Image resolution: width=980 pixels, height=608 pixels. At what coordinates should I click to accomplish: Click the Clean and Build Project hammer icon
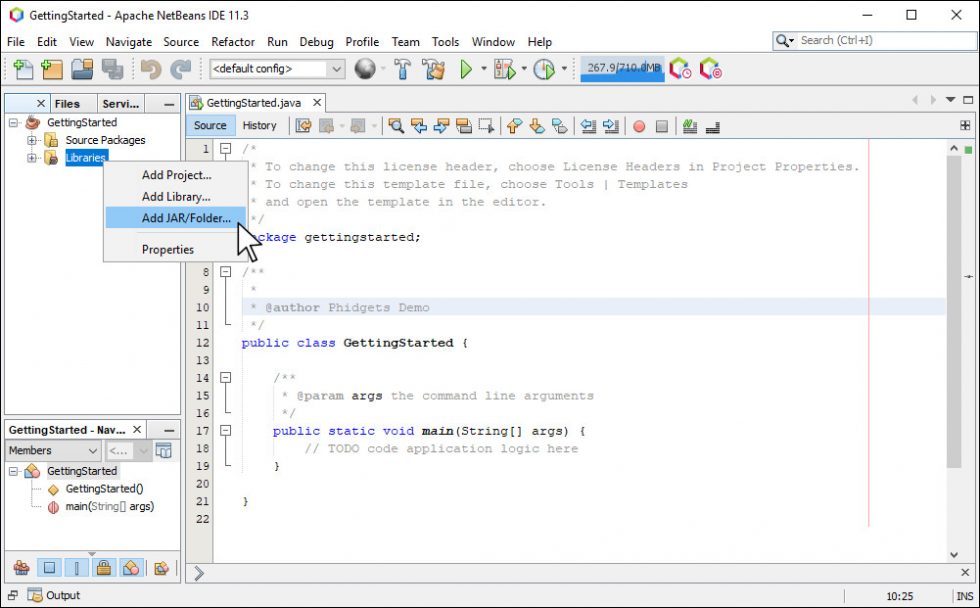pos(434,69)
